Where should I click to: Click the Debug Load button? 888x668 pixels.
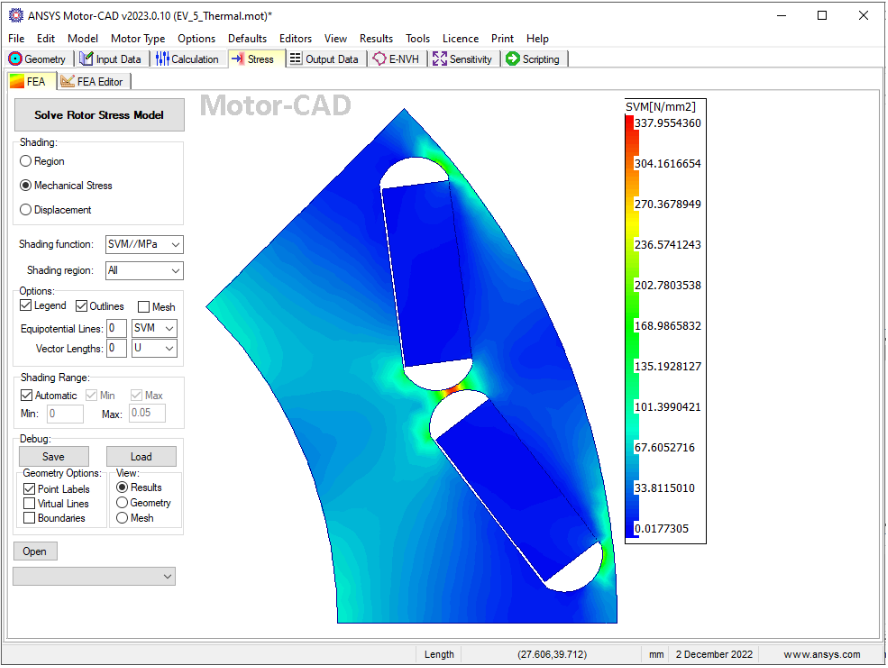pyautogui.click(x=141, y=457)
